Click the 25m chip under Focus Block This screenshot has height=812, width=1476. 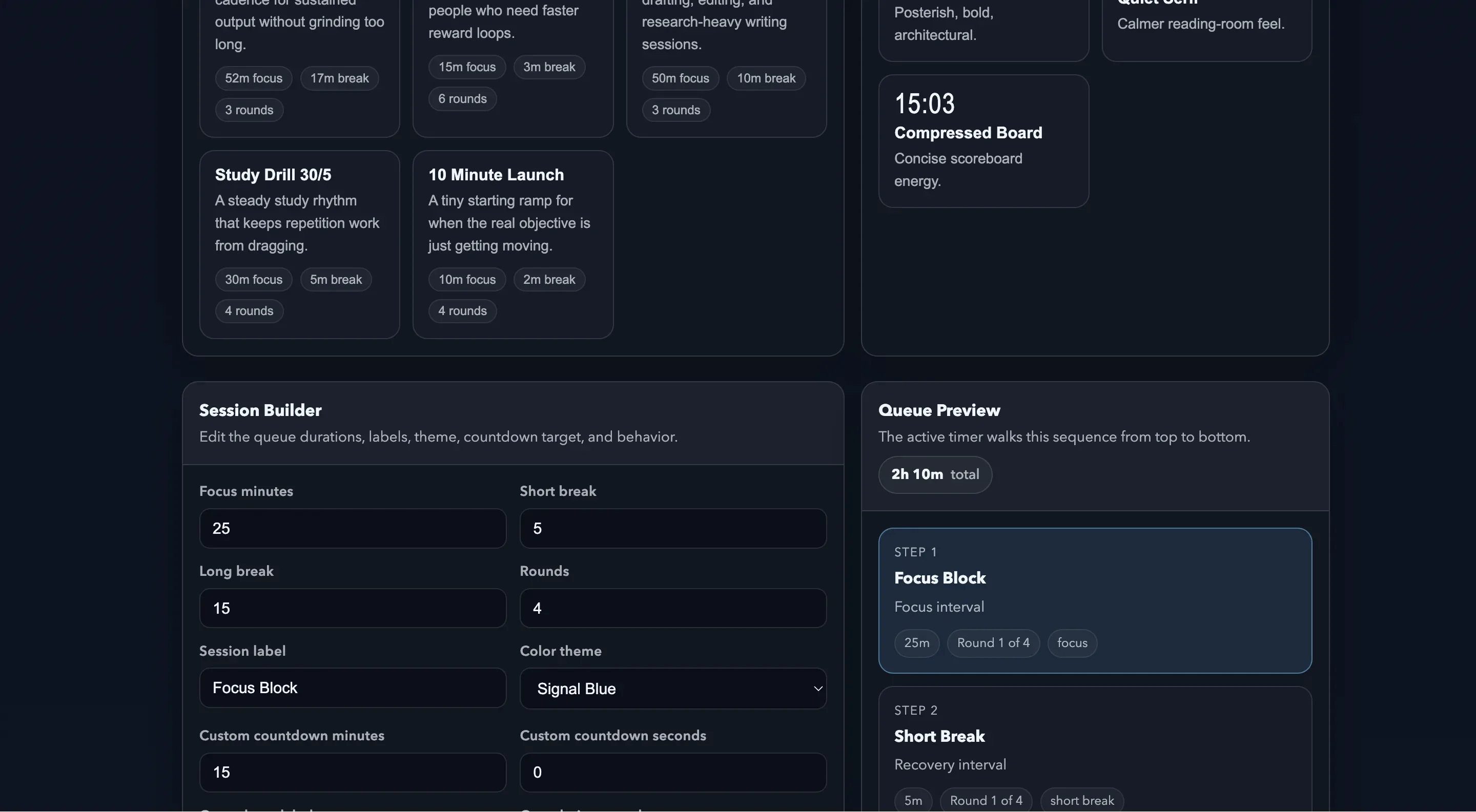tap(916, 642)
